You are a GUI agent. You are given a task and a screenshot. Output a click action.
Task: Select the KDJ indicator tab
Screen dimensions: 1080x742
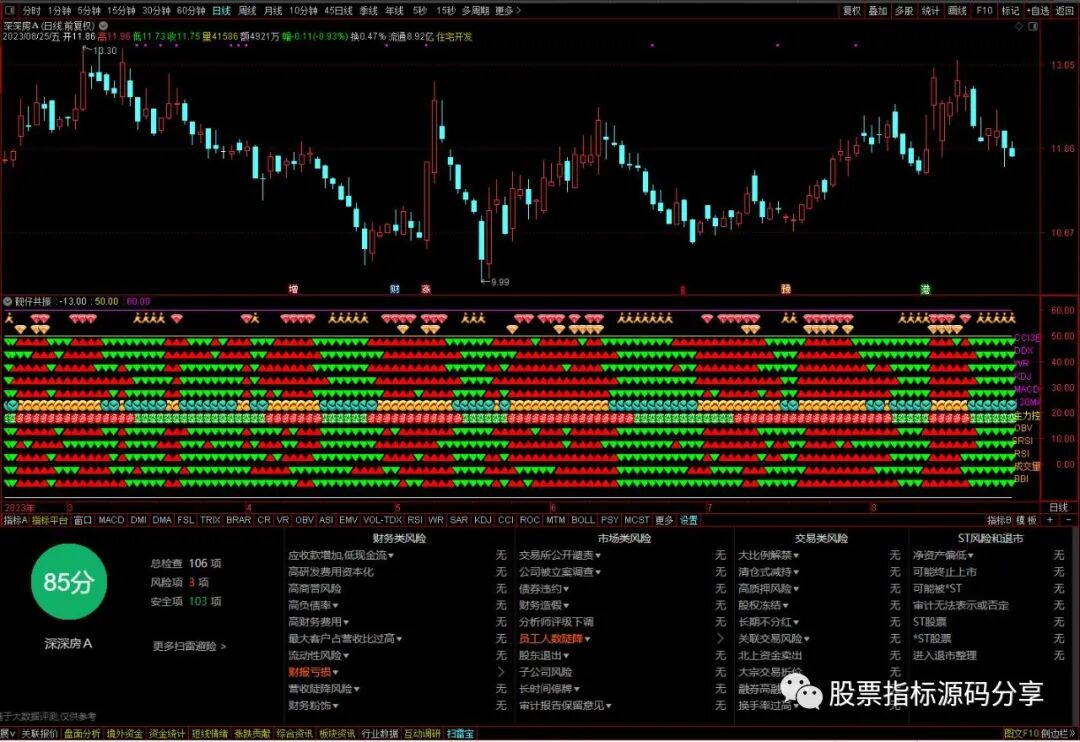pos(483,520)
